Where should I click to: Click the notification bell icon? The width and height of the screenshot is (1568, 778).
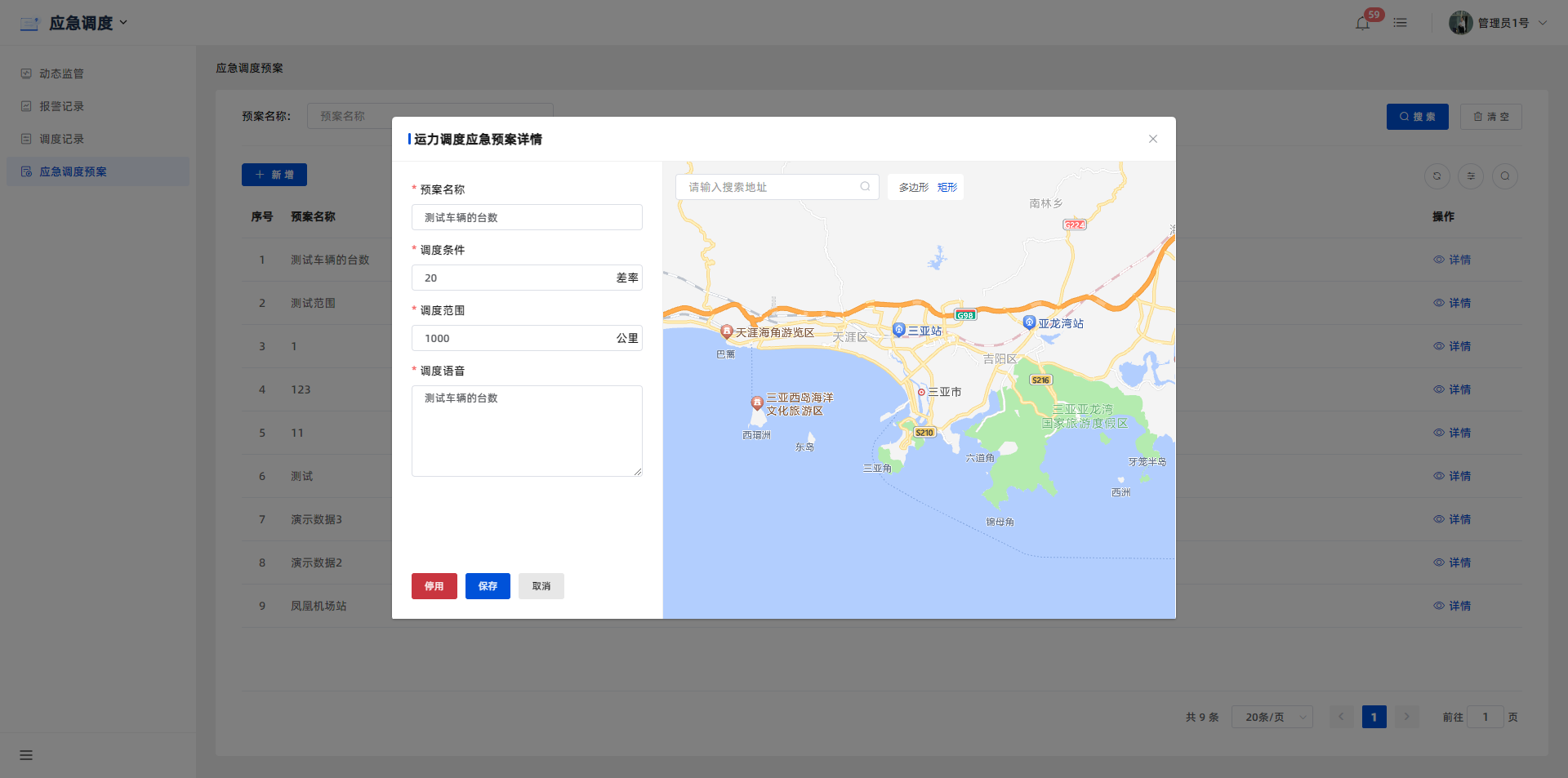coord(1362,23)
